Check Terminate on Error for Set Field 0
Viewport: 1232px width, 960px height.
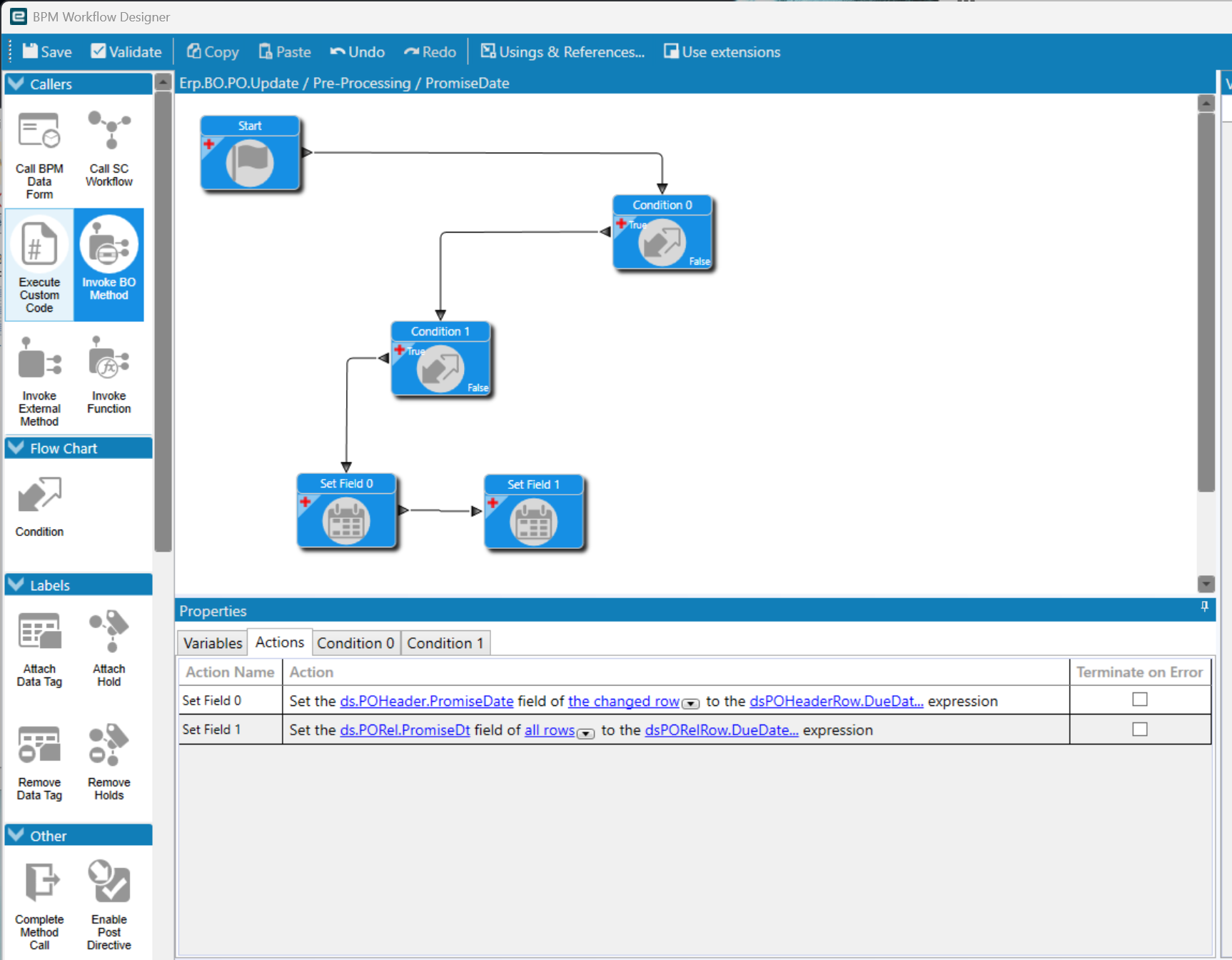[x=1140, y=699]
